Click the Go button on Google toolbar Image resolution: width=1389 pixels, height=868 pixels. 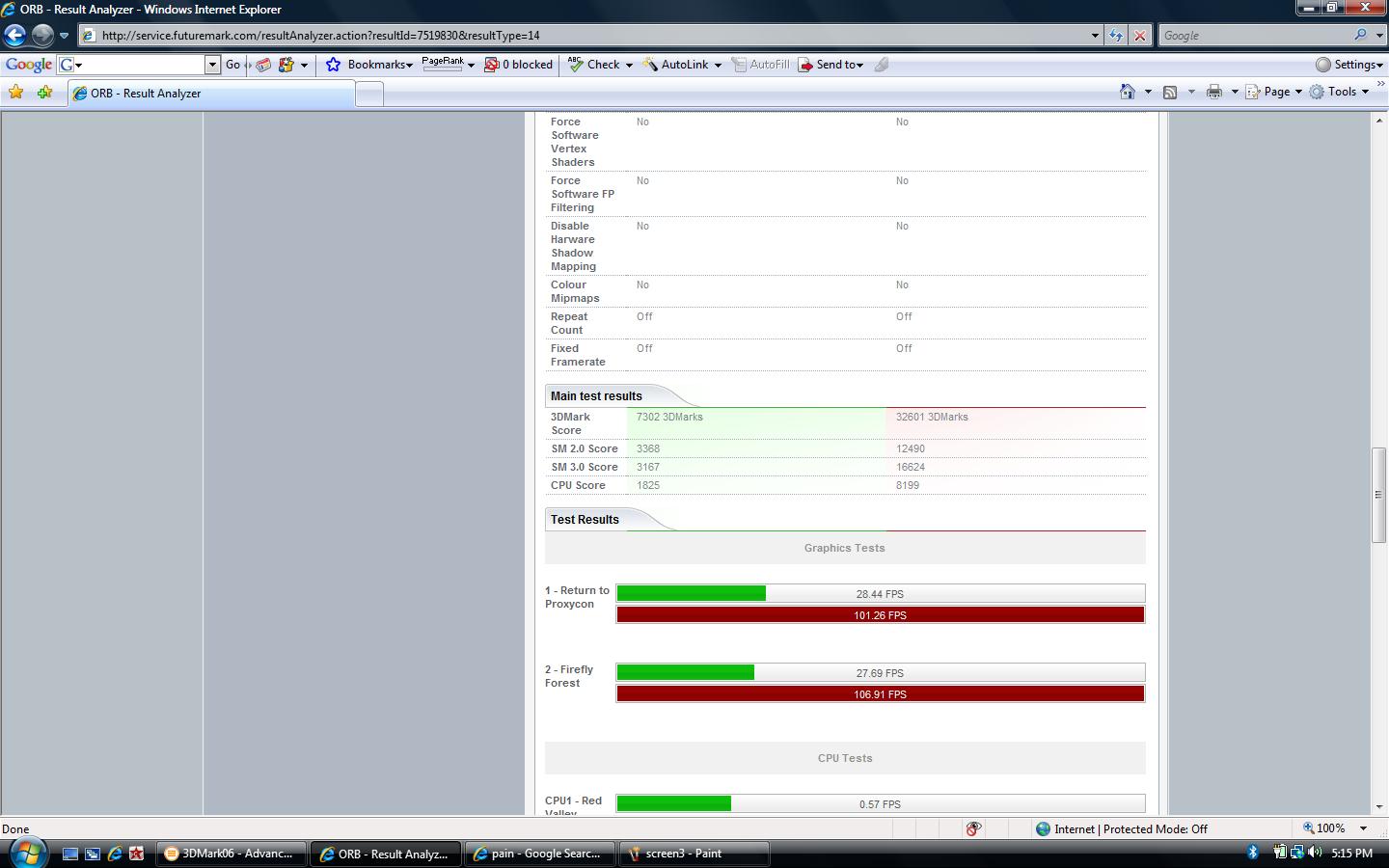tap(232, 65)
